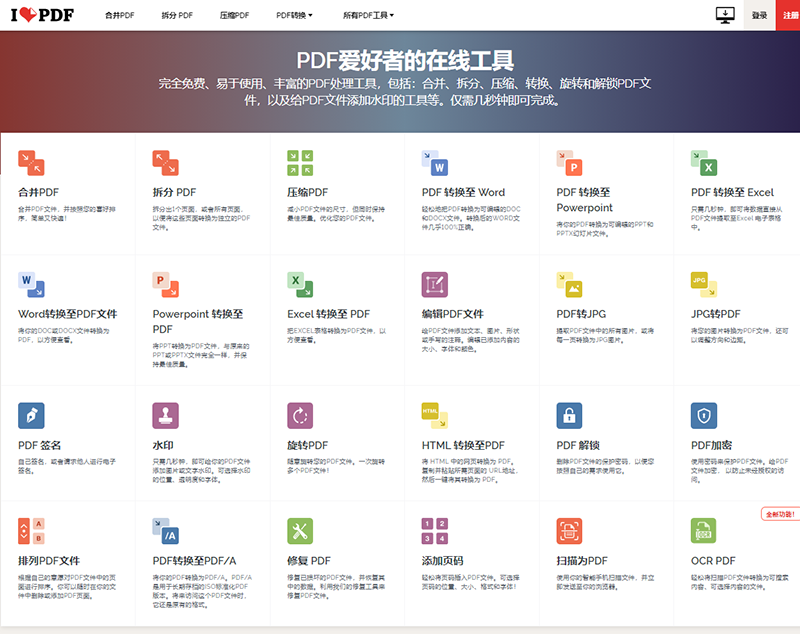The width and height of the screenshot is (800, 634).
Task: Open the 排列PDF文件 title link
Action: click(49, 561)
